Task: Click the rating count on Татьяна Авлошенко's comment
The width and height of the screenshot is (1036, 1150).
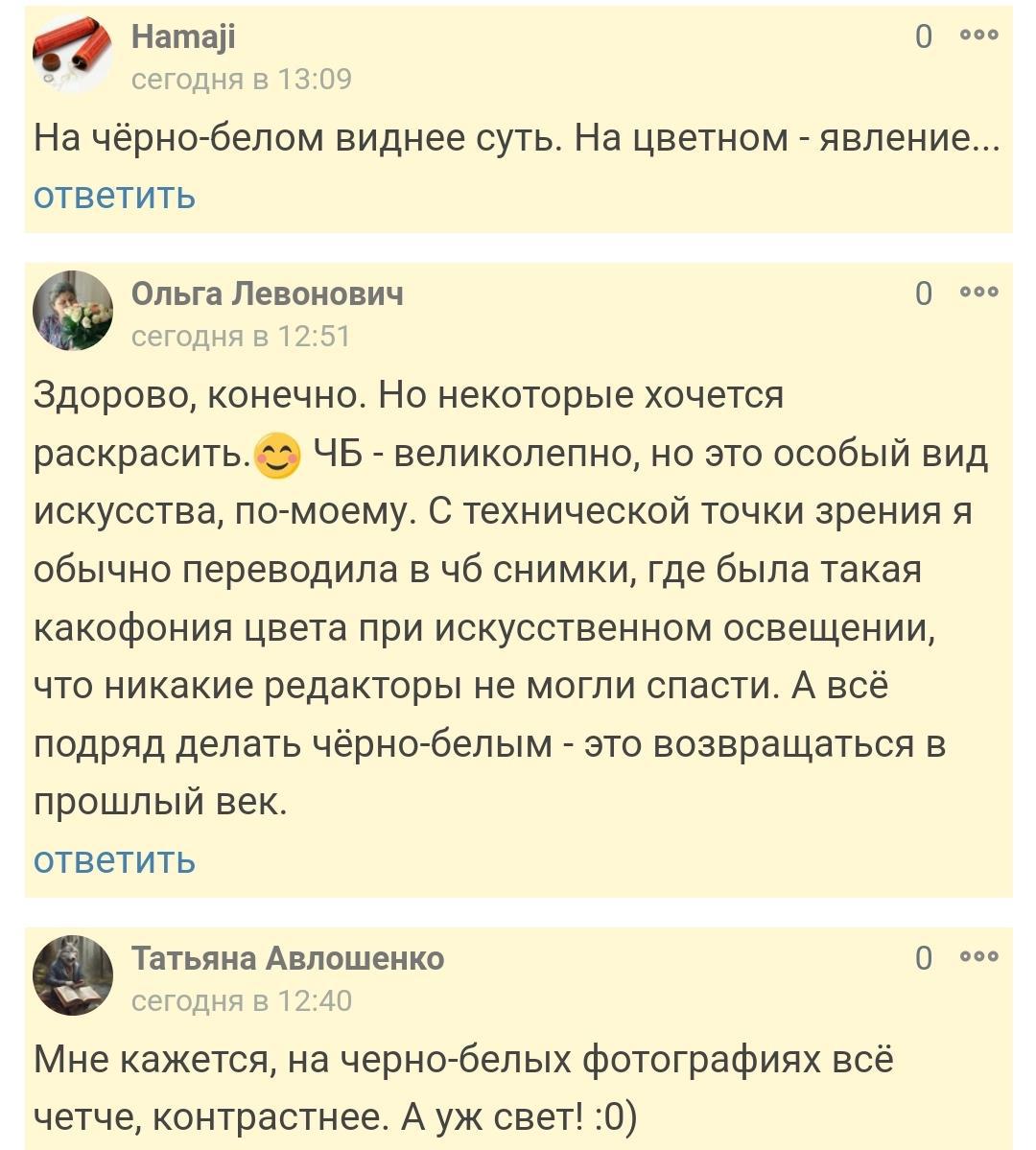Action: click(x=923, y=957)
